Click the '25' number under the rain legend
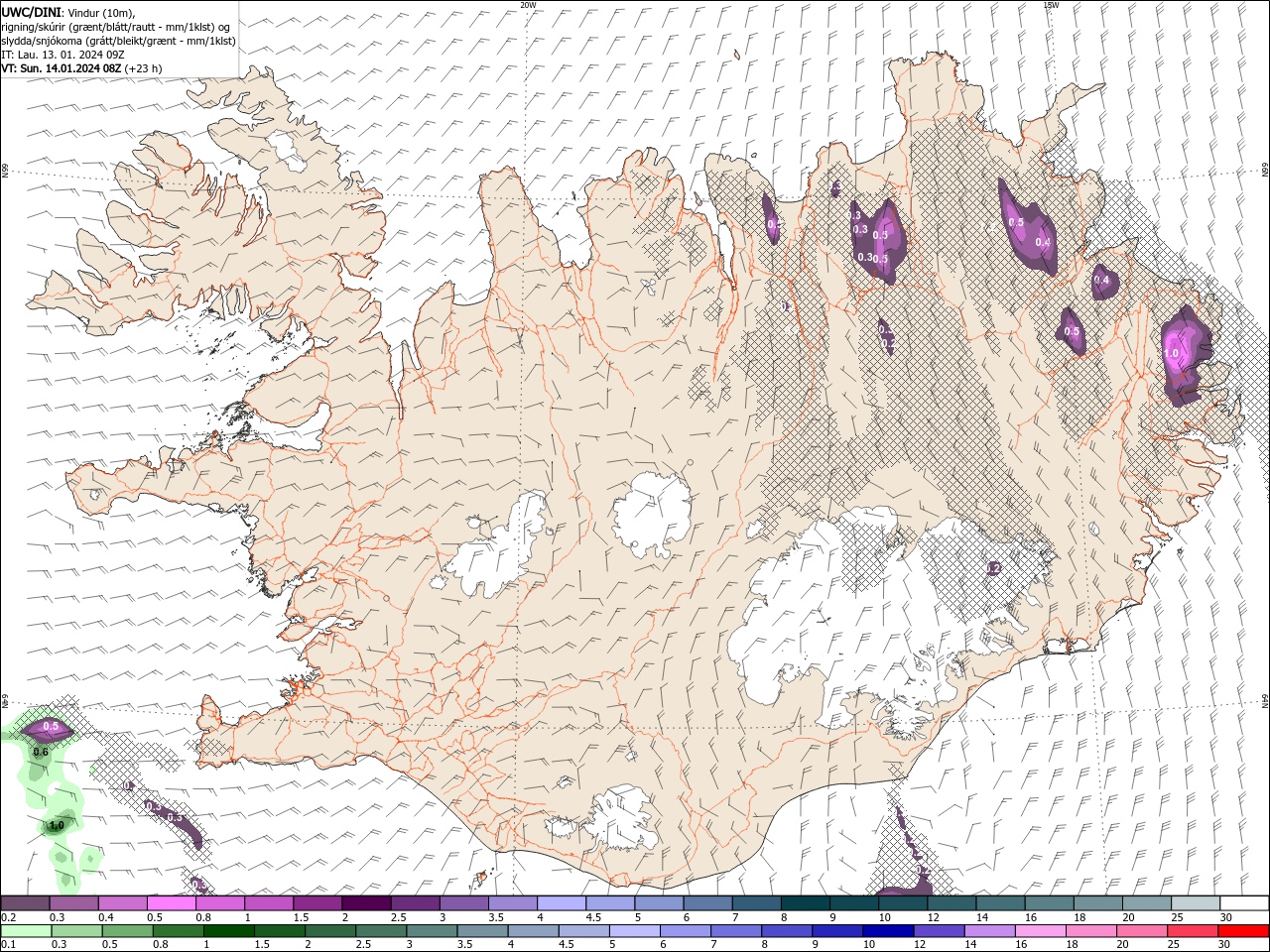This screenshot has width=1270, height=952. [x=1176, y=945]
